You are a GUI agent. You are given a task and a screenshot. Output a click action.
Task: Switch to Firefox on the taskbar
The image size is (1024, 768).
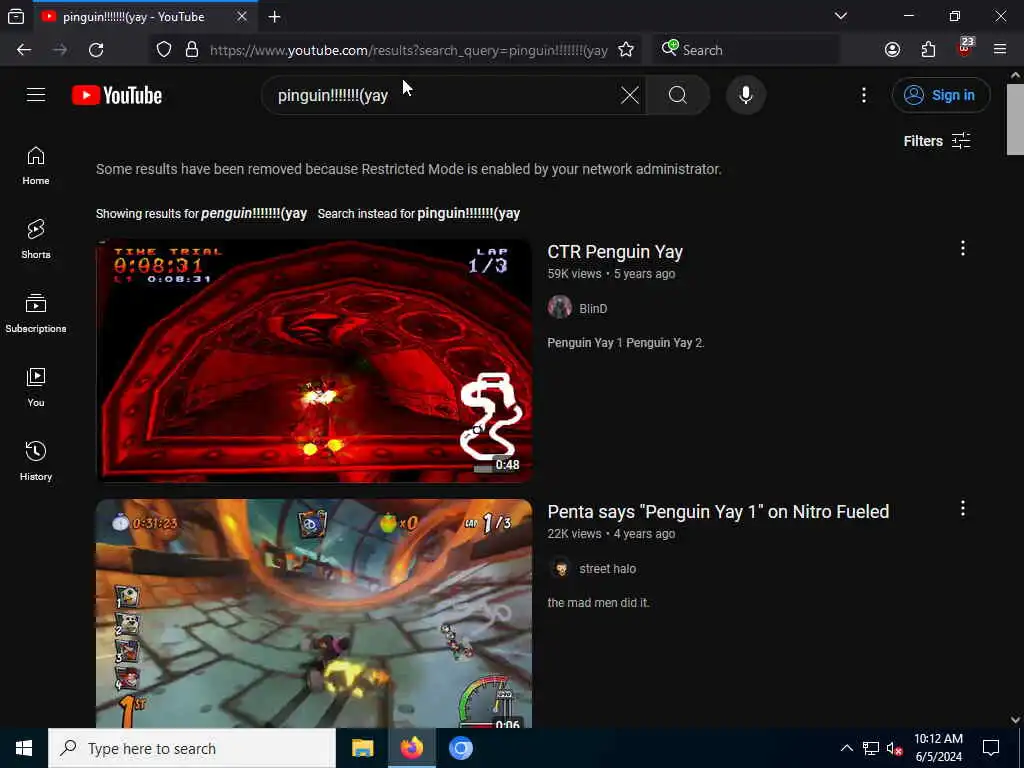coord(411,748)
